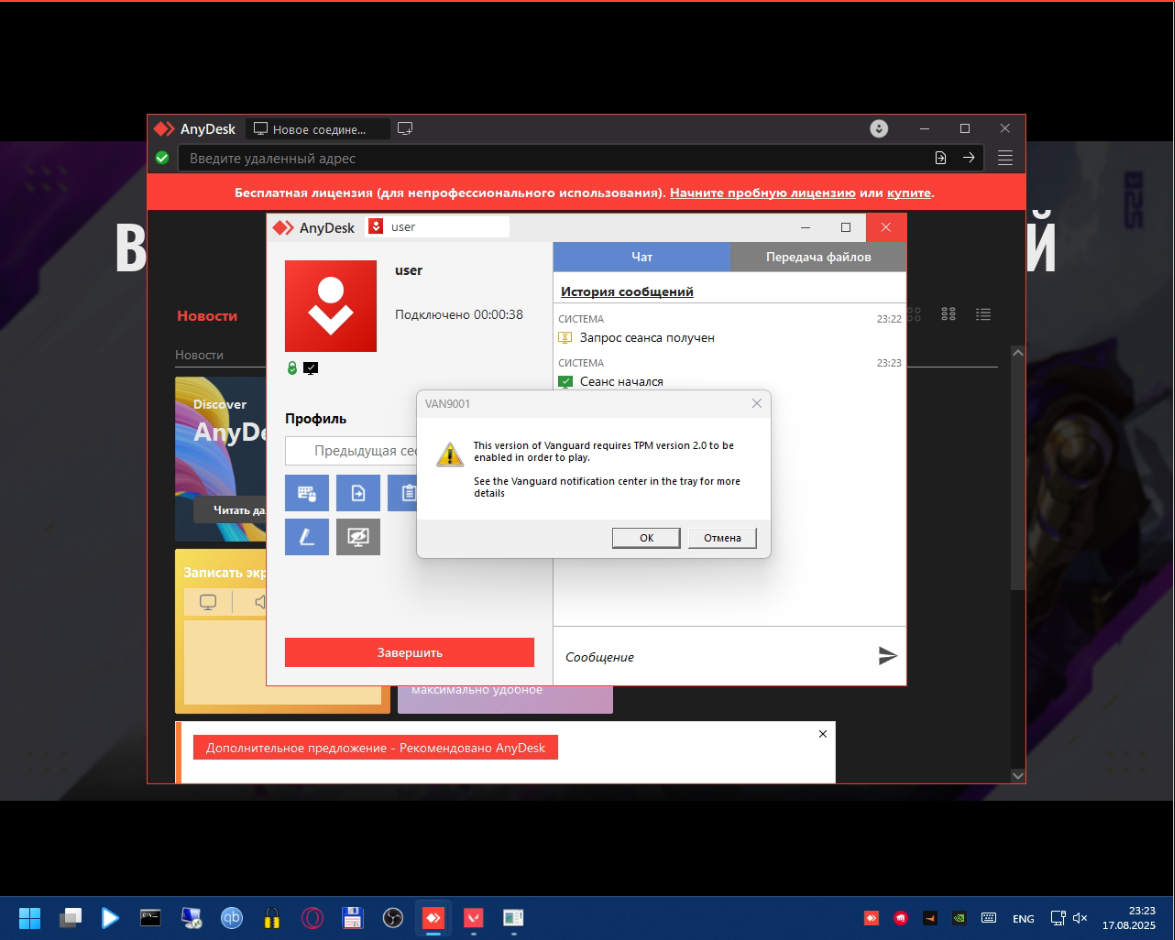Toggle whiteboard drawing permission icon
1175x940 pixels.
point(306,537)
